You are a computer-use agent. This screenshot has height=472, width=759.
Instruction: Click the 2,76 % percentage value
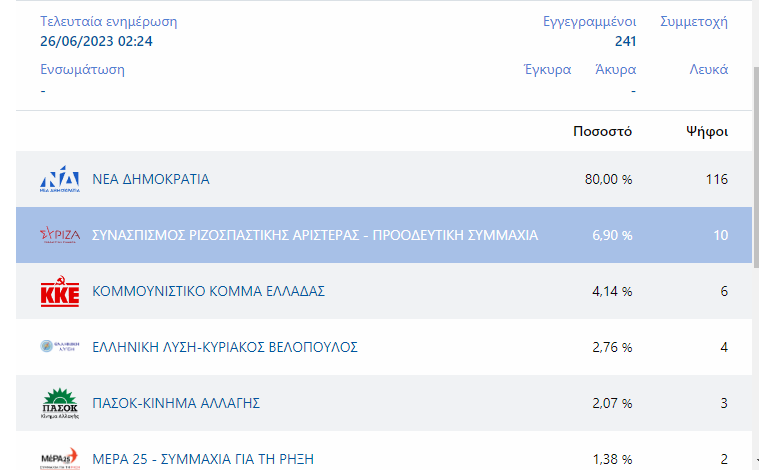point(612,348)
